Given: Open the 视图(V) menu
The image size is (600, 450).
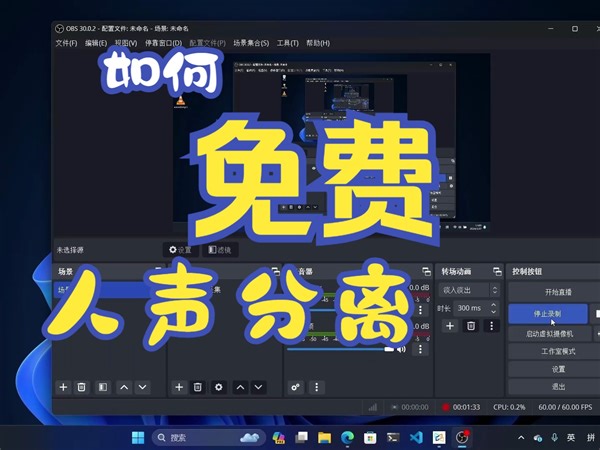Looking at the screenshot, I should tap(126, 43).
